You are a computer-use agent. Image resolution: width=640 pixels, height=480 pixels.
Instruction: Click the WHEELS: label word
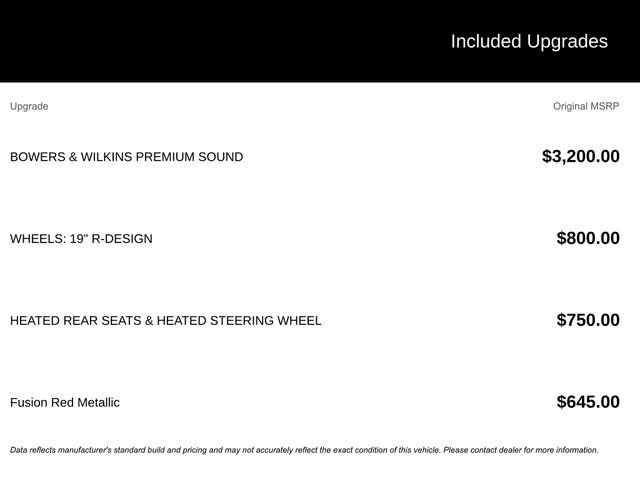(x=38, y=239)
